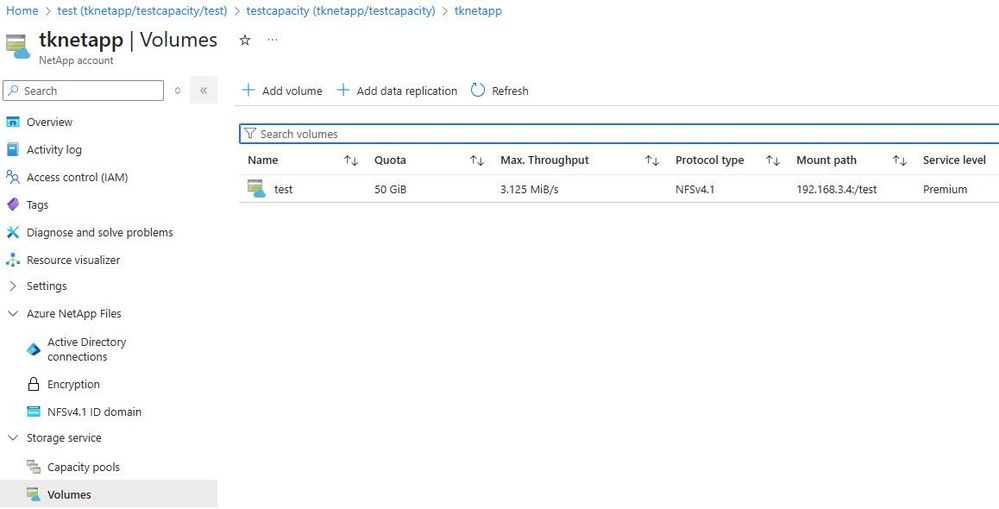Sort volumes by Name column arrows

point(351,161)
